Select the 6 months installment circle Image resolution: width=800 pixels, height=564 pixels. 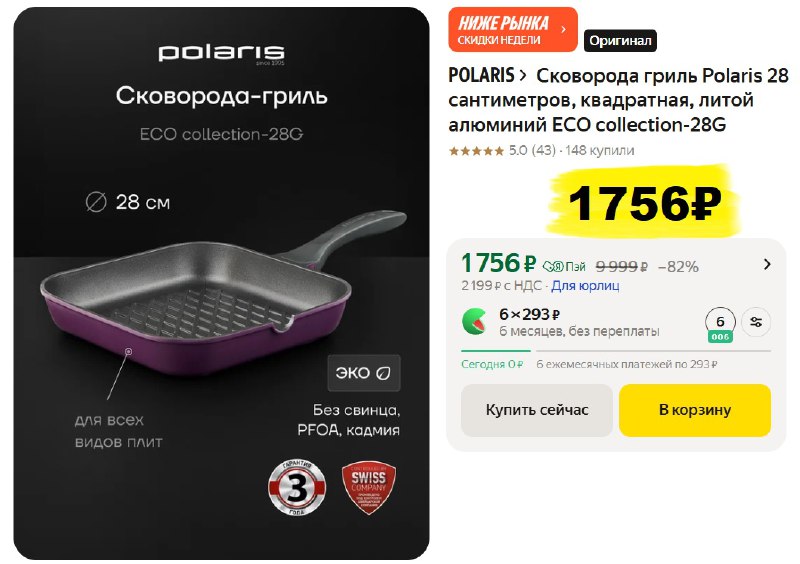click(x=720, y=323)
